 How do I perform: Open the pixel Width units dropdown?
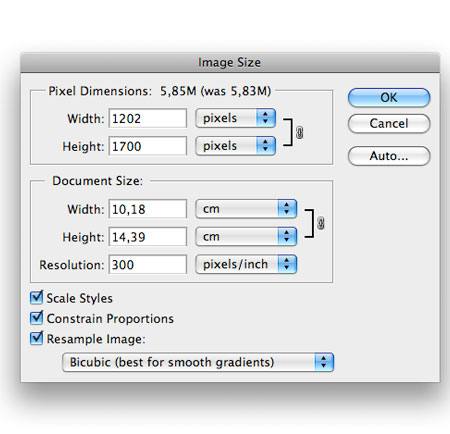coord(235,118)
